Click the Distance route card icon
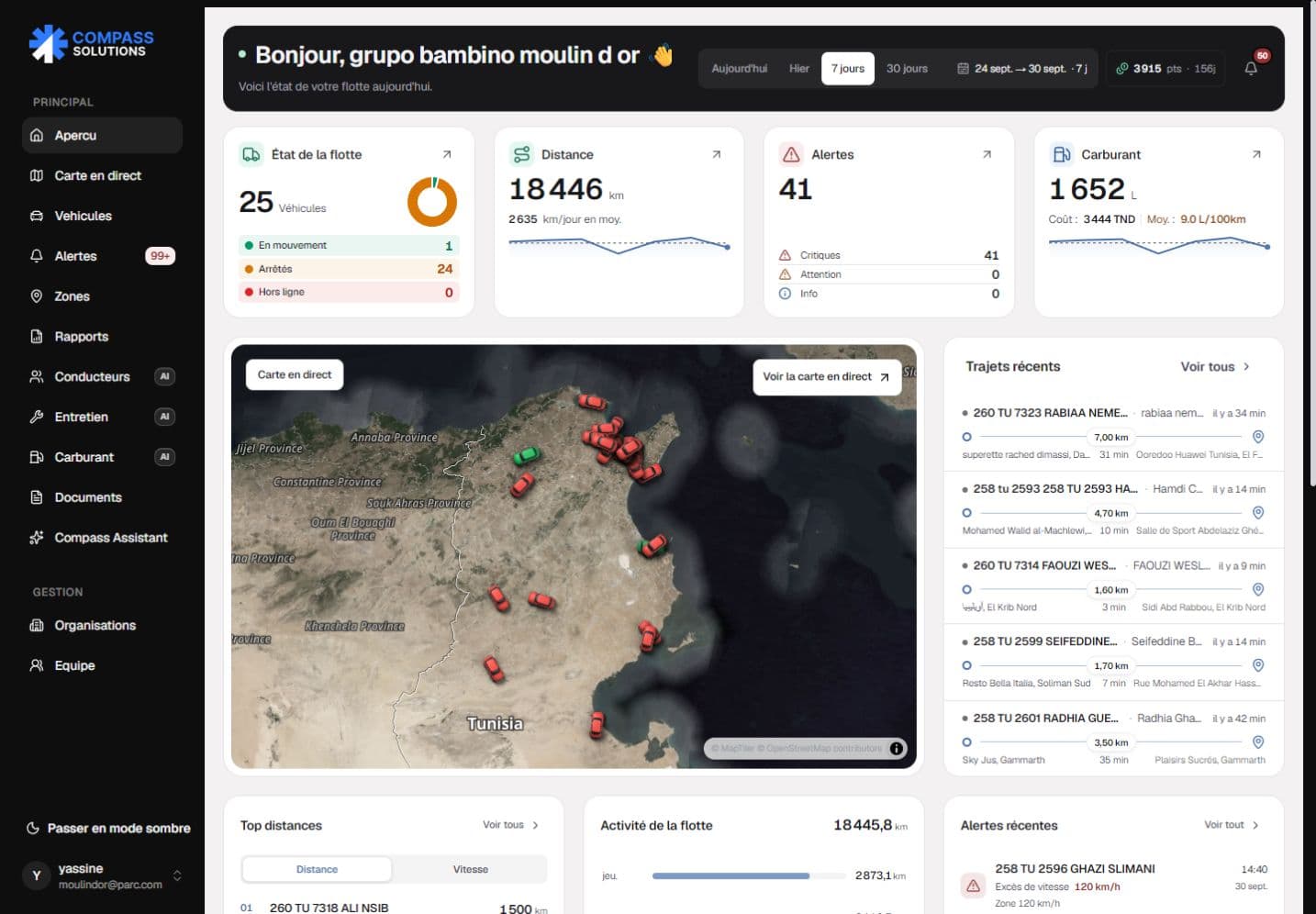This screenshot has height=914, width=1316. point(521,154)
